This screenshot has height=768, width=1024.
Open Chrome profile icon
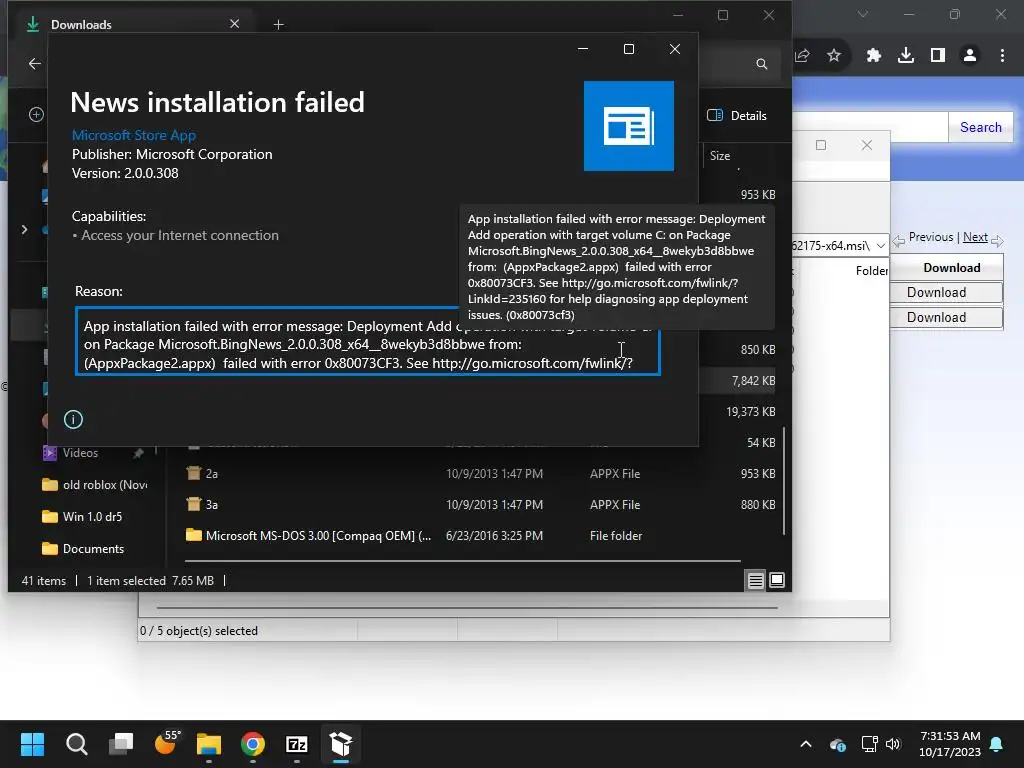click(x=970, y=56)
